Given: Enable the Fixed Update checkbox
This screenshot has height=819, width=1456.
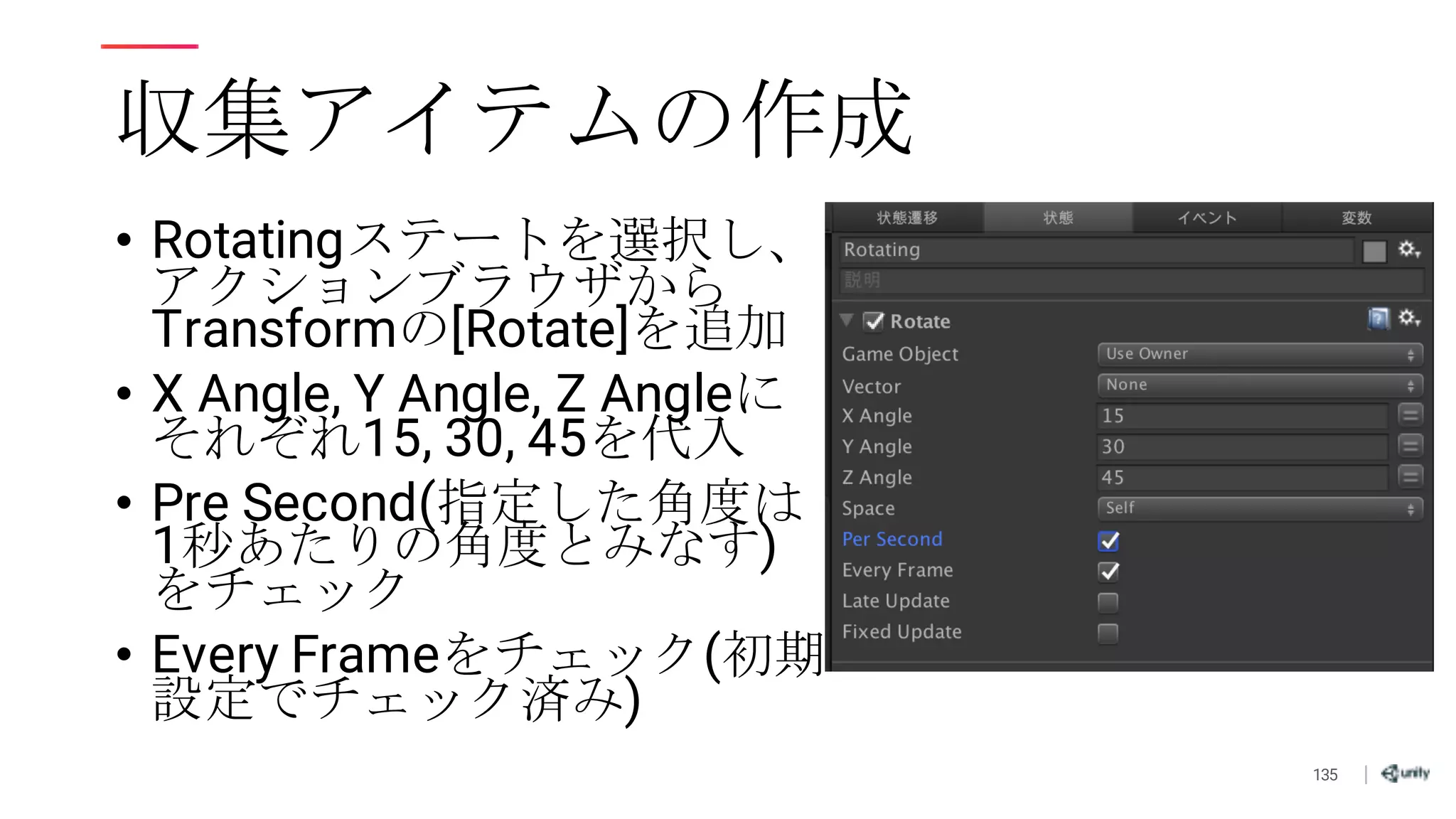Looking at the screenshot, I should point(1108,633).
